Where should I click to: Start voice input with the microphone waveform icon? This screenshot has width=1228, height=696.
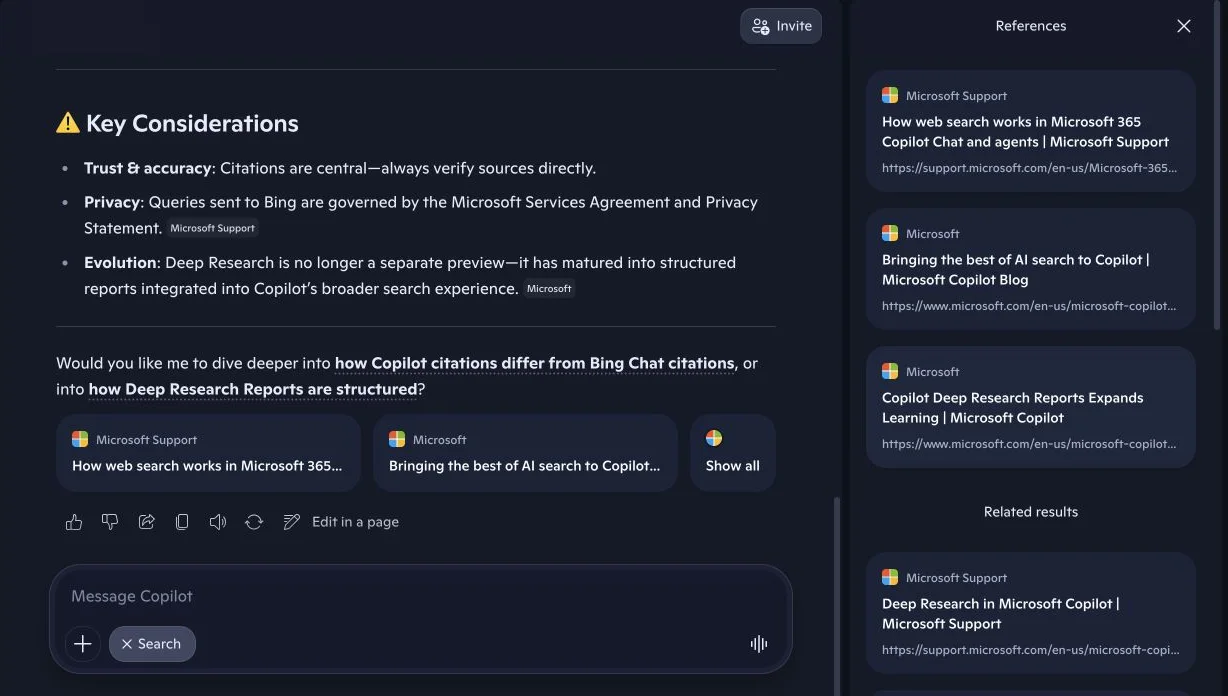click(x=759, y=644)
